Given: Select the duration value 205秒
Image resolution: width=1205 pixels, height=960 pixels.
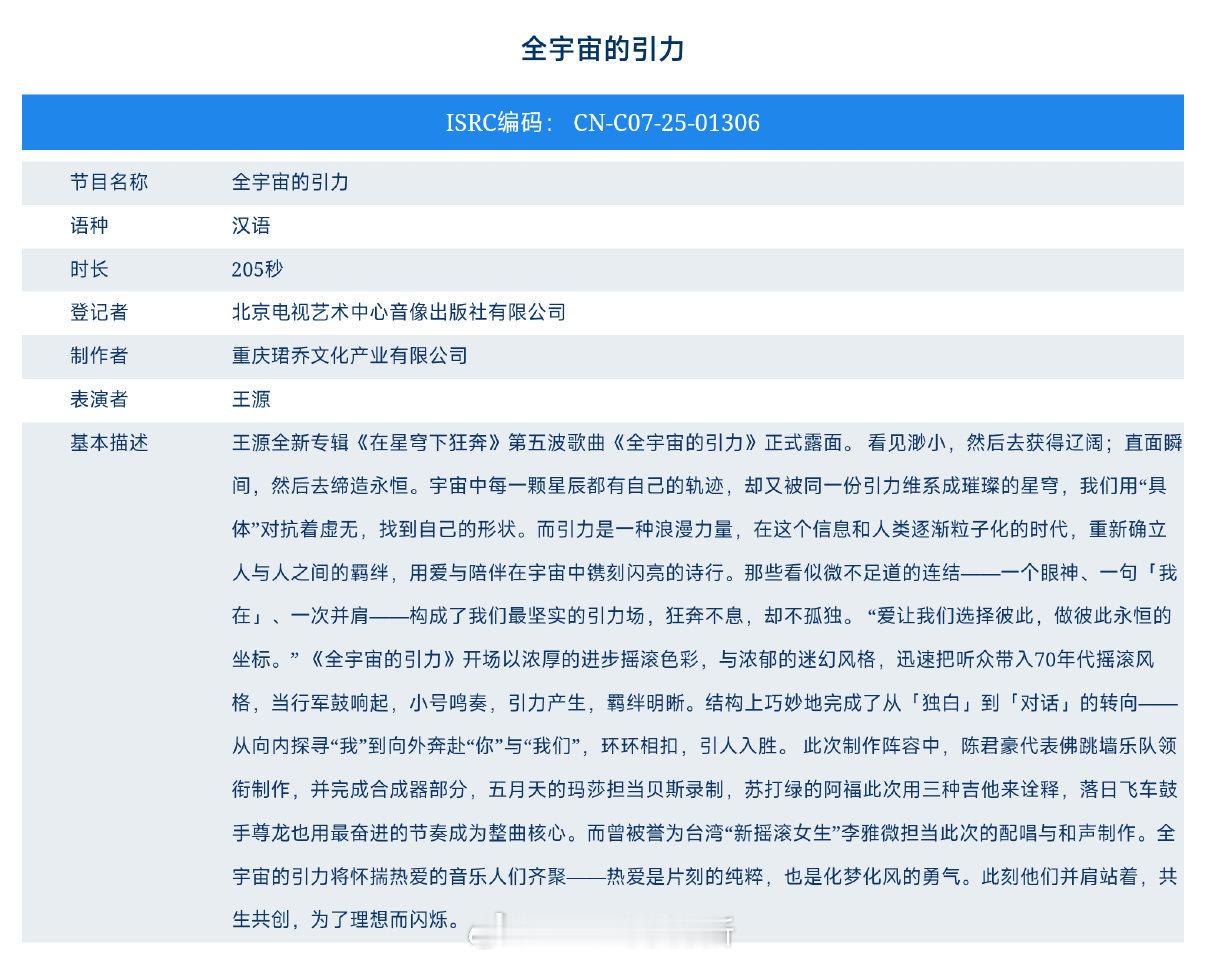Looking at the screenshot, I should coord(258,269).
